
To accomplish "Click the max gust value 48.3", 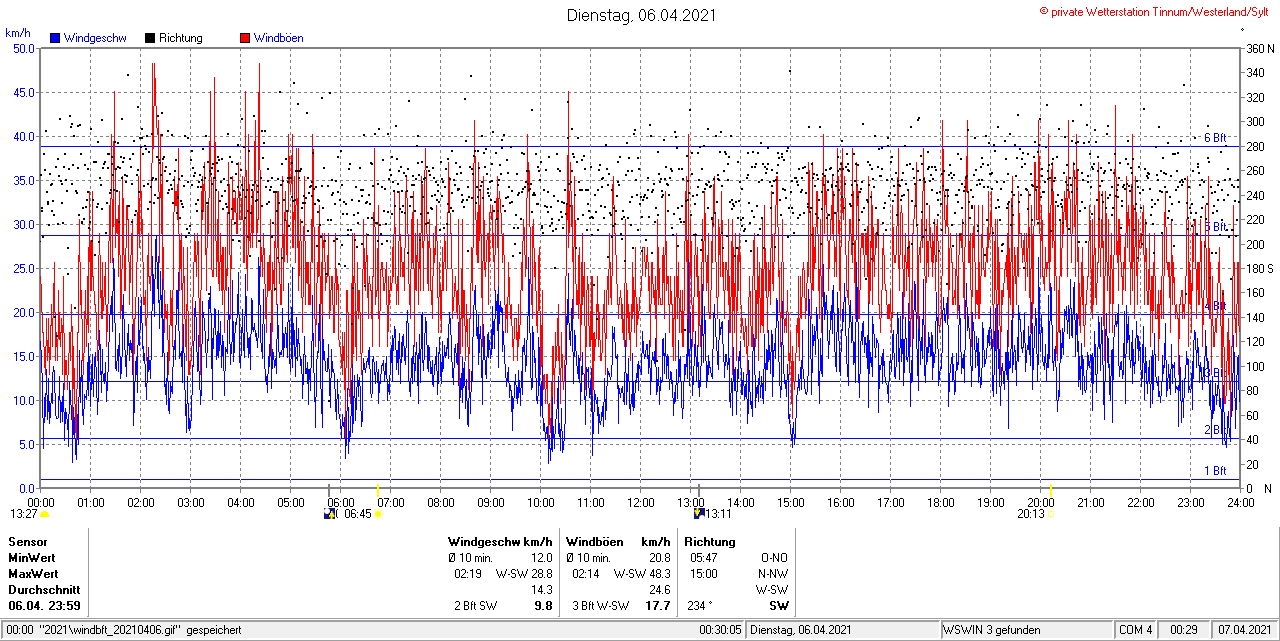I will pos(659,574).
